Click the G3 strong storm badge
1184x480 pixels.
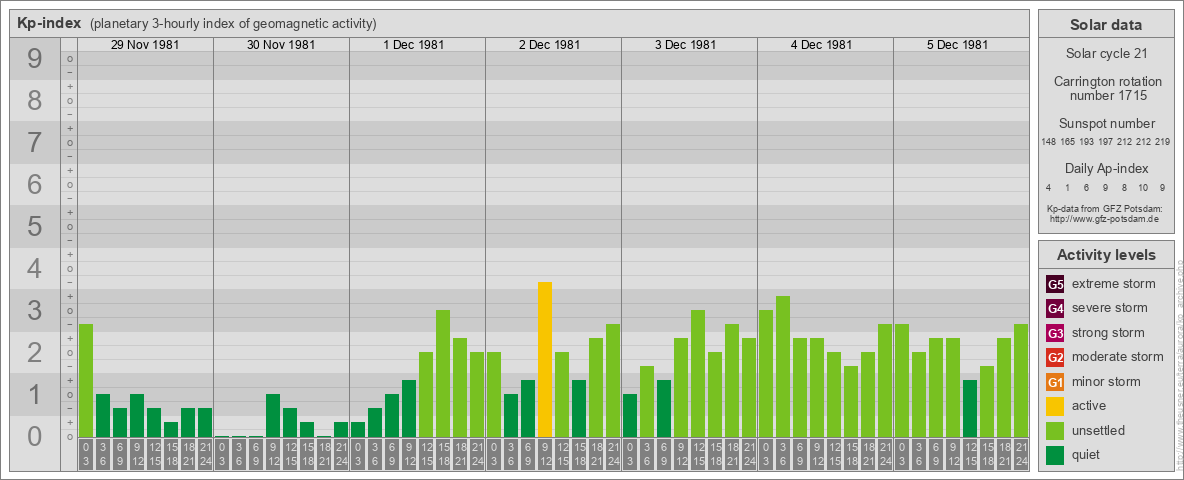coord(1055,333)
